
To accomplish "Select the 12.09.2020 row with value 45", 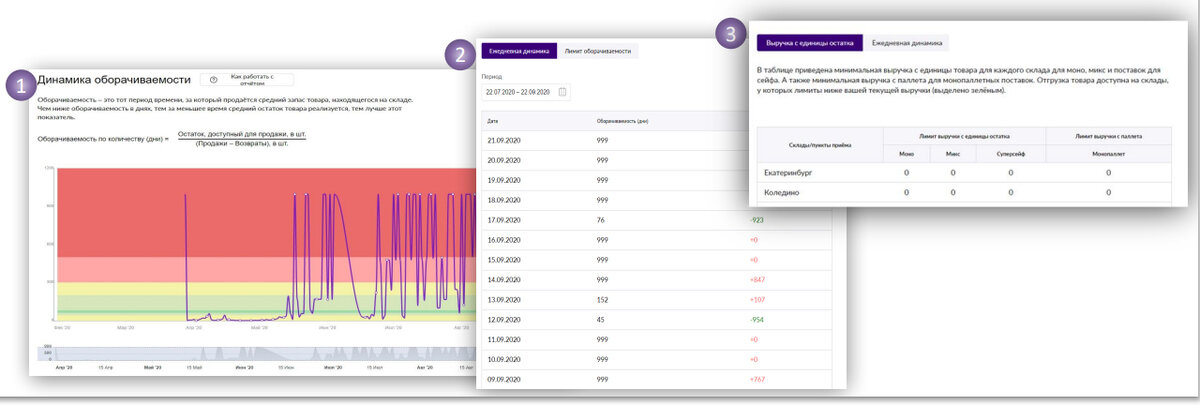I will (656, 319).
